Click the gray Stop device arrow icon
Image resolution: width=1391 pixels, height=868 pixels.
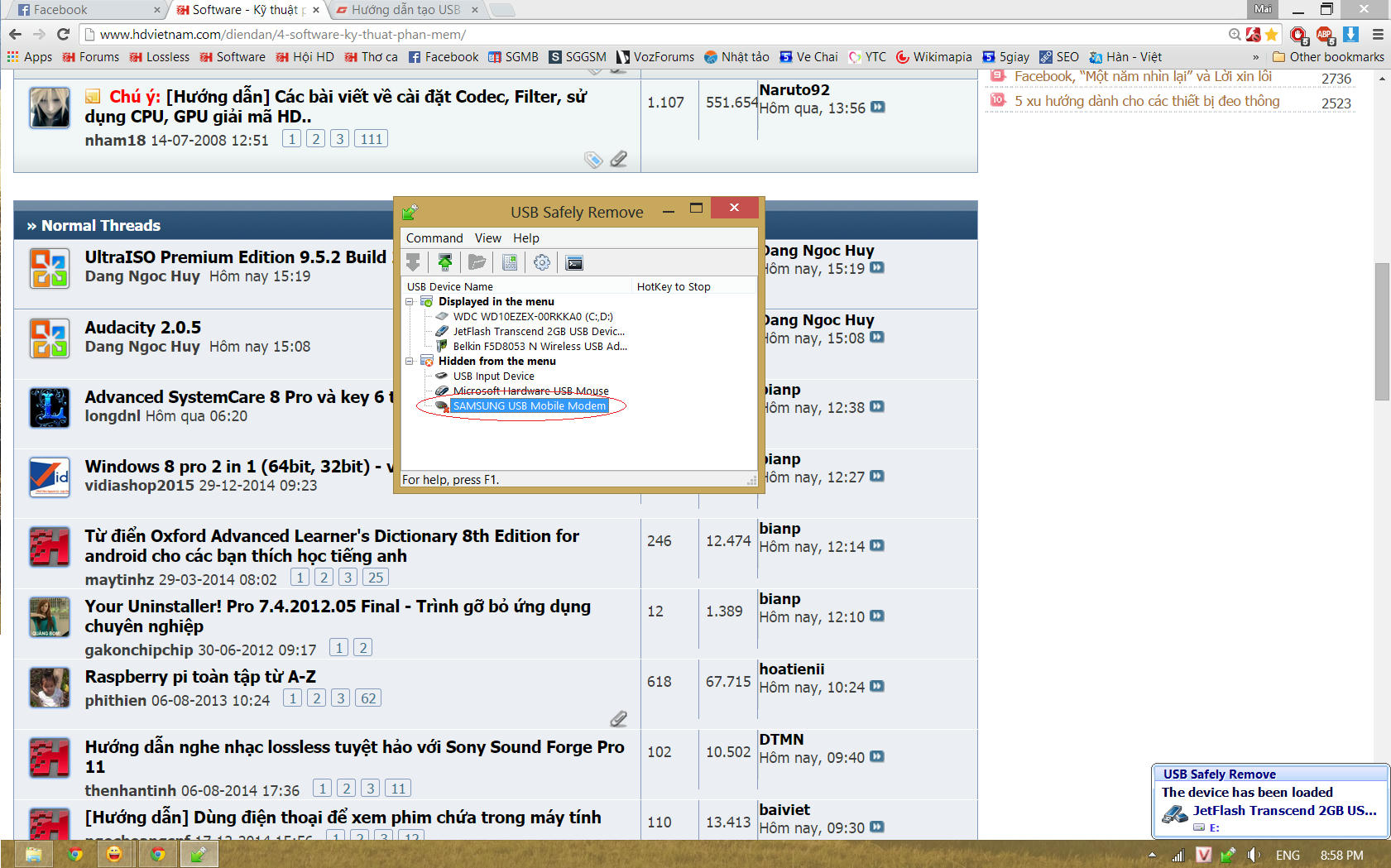coord(413,262)
